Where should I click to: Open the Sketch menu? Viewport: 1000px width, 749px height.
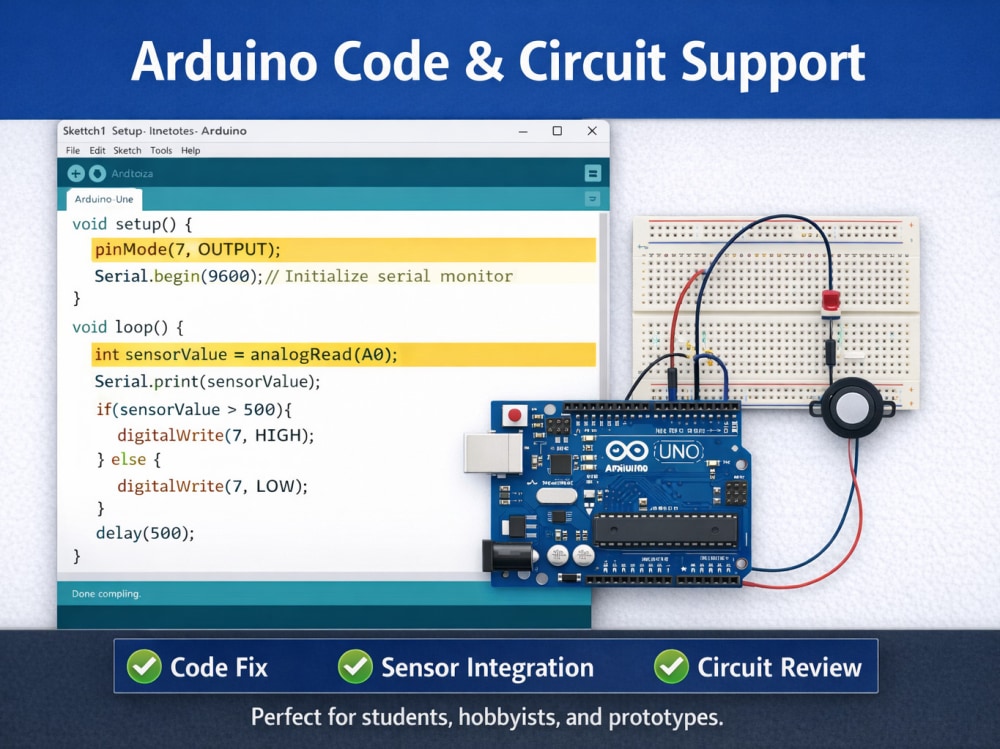128,151
